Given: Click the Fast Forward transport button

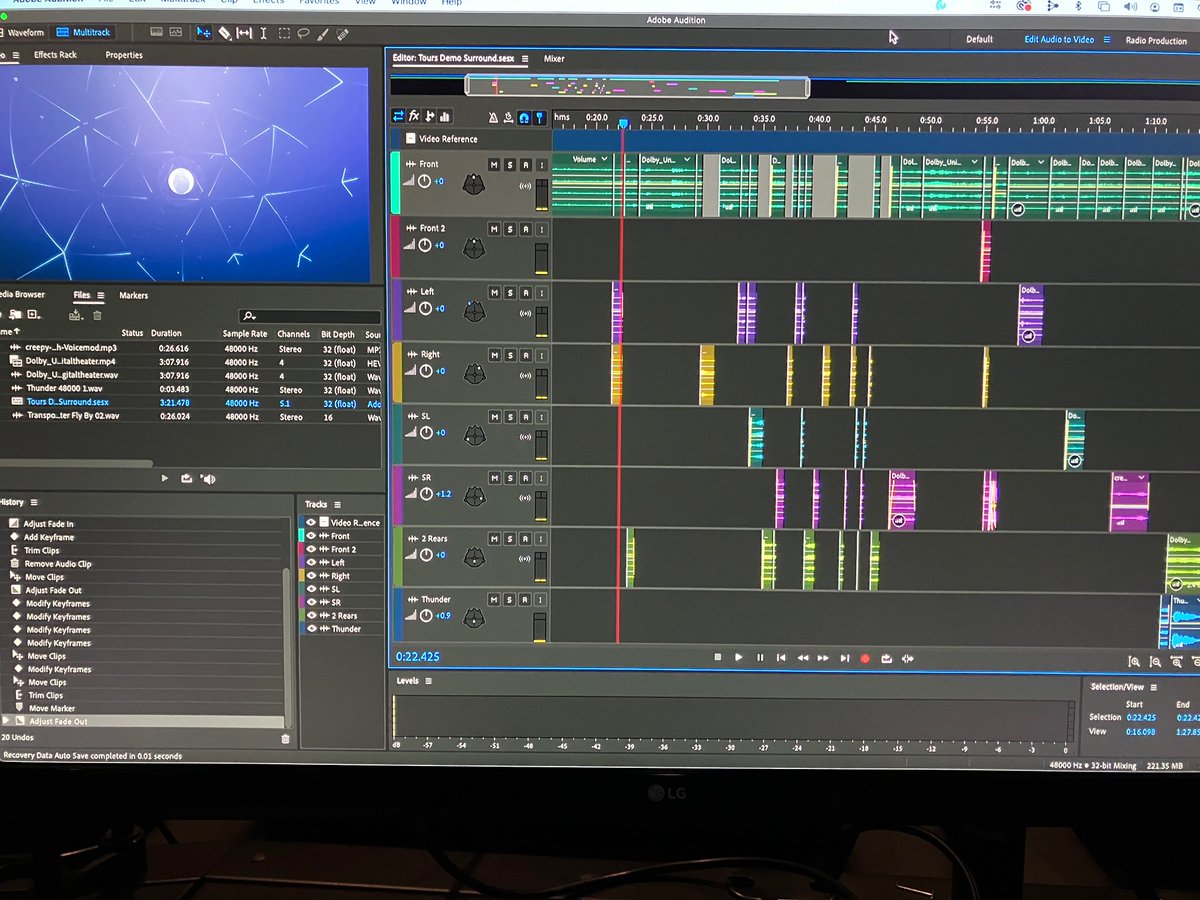Looking at the screenshot, I should tap(823, 658).
